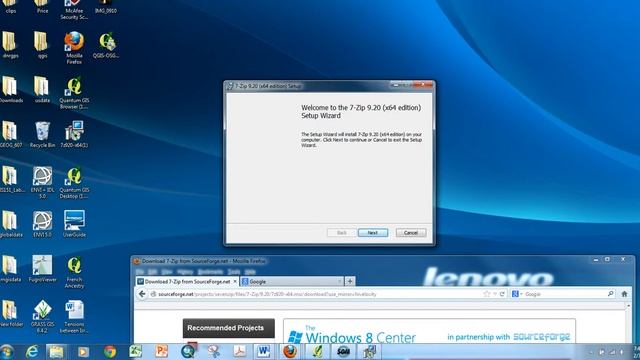The image size is (640, 360).
Task: Open the New folder on desktop
Action: pyautogui.click(x=10, y=313)
